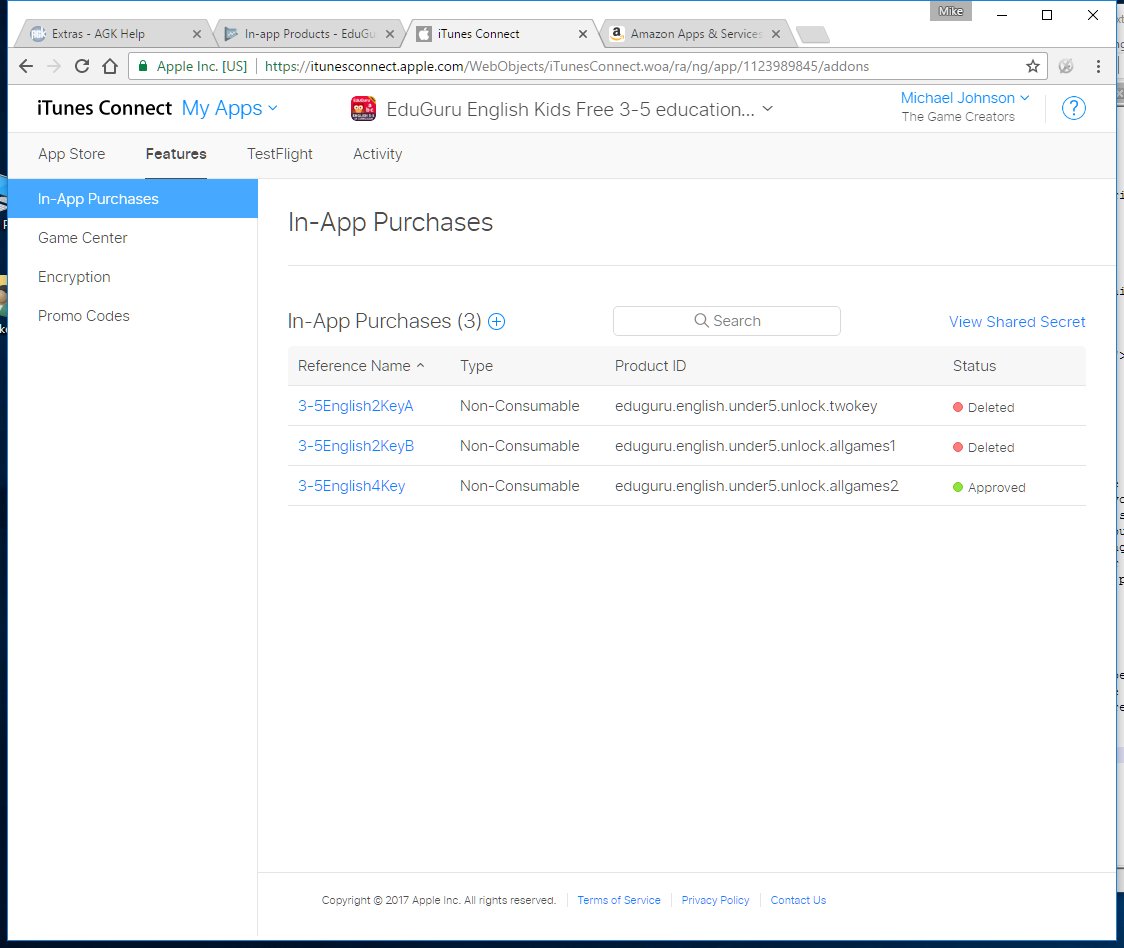
Task: Switch to the TestFlight tab
Action: pyautogui.click(x=280, y=154)
